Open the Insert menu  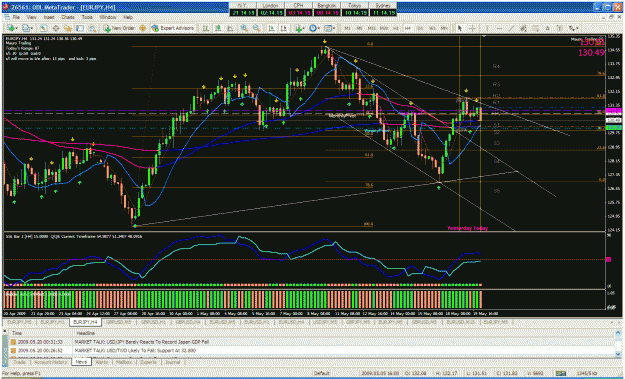click(x=49, y=17)
